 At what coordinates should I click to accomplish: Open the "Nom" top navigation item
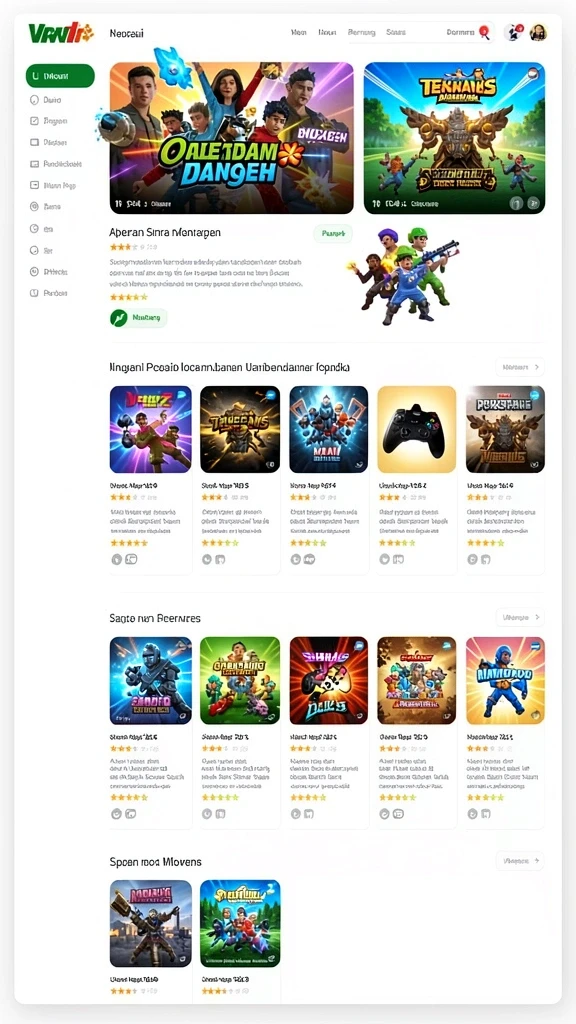click(299, 32)
